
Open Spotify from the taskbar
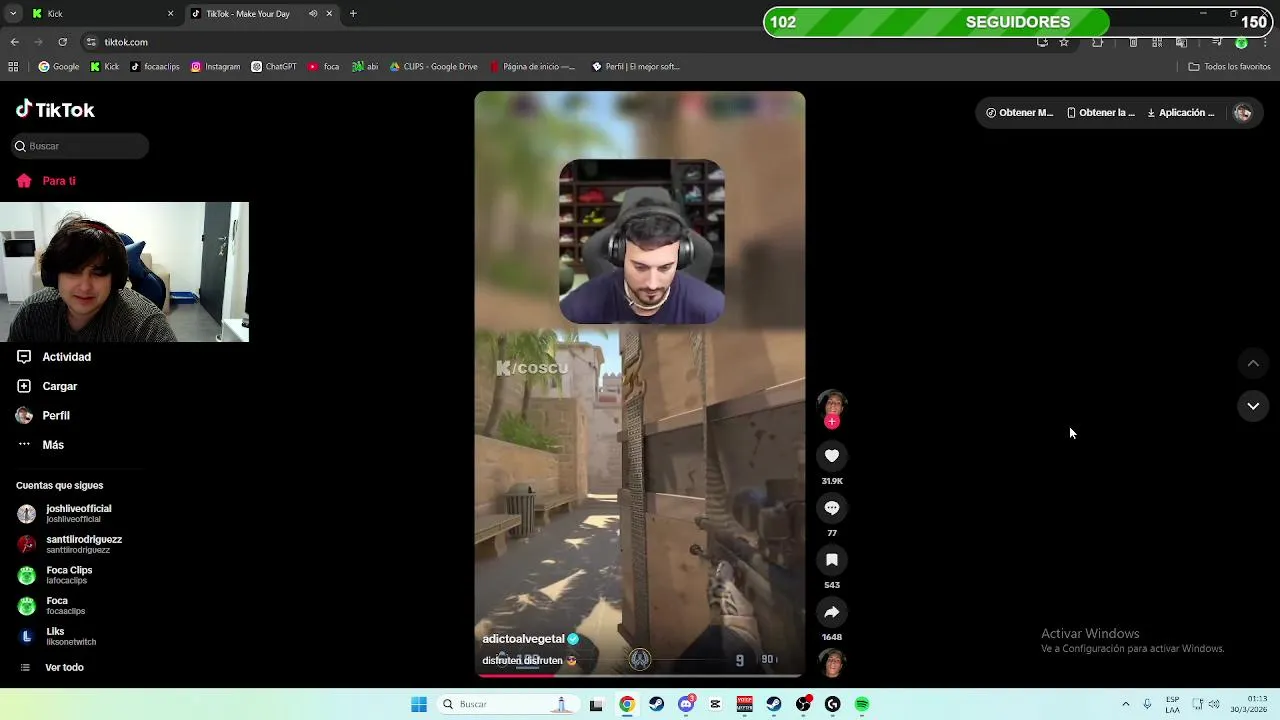(862, 704)
